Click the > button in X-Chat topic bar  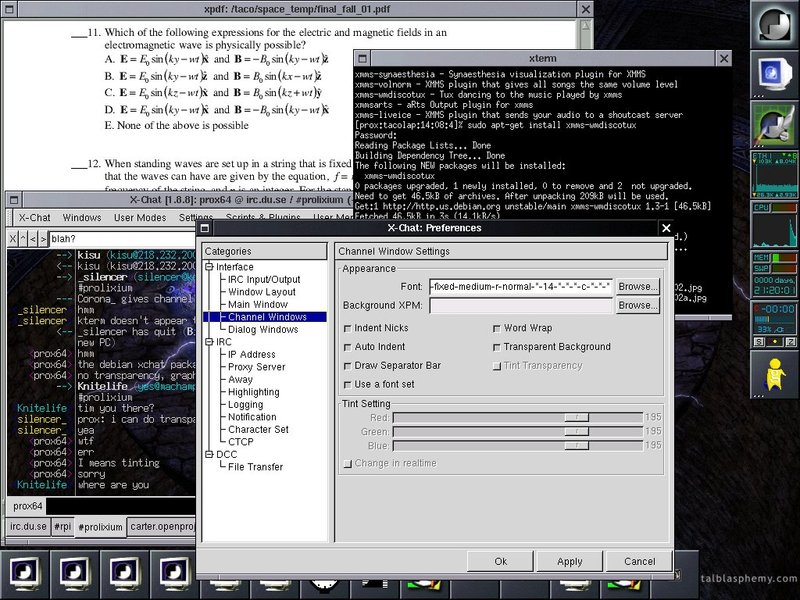43,238
